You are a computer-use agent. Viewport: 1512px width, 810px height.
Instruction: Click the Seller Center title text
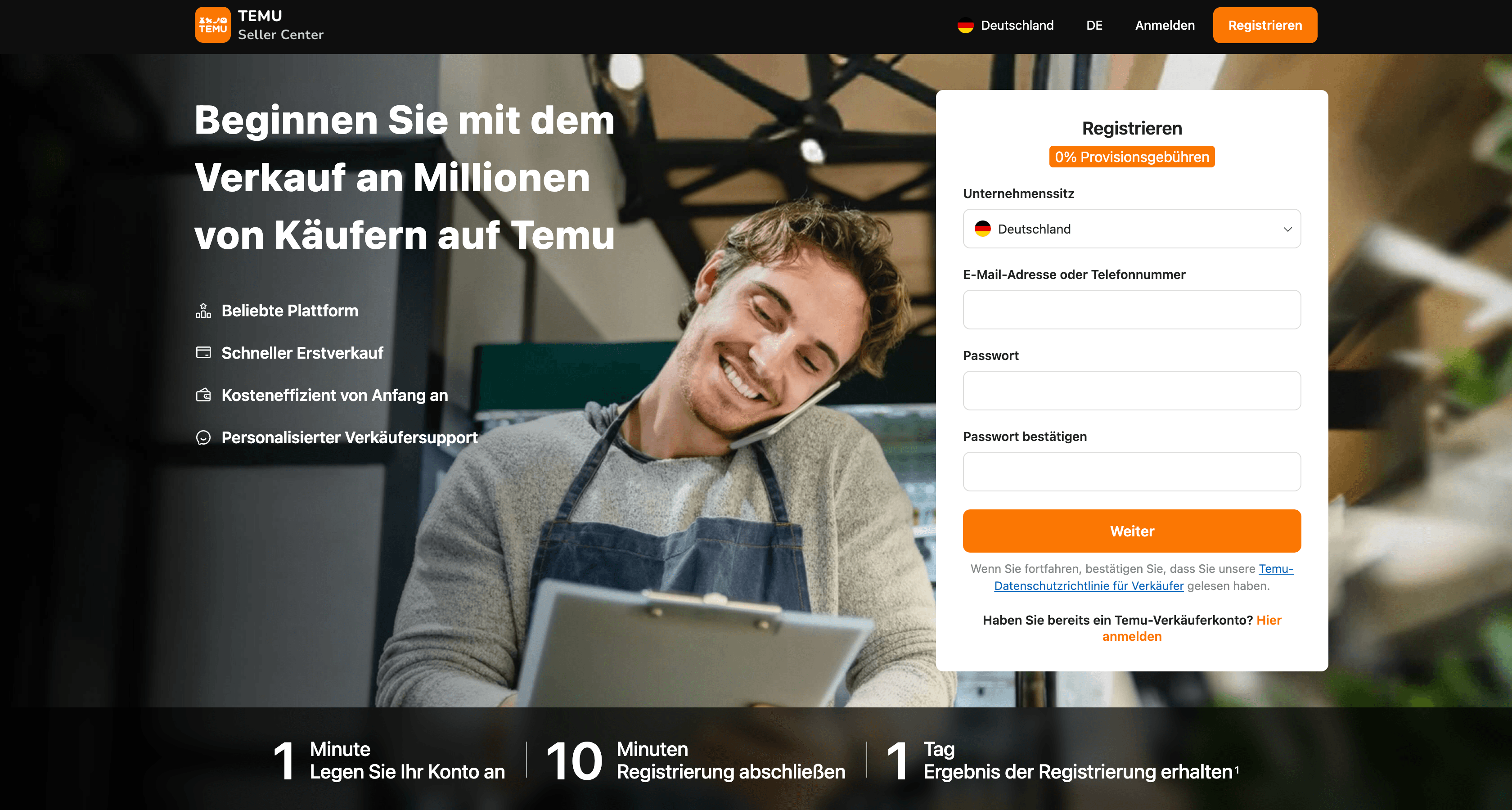pyautogui.click(x=280, y=35)
